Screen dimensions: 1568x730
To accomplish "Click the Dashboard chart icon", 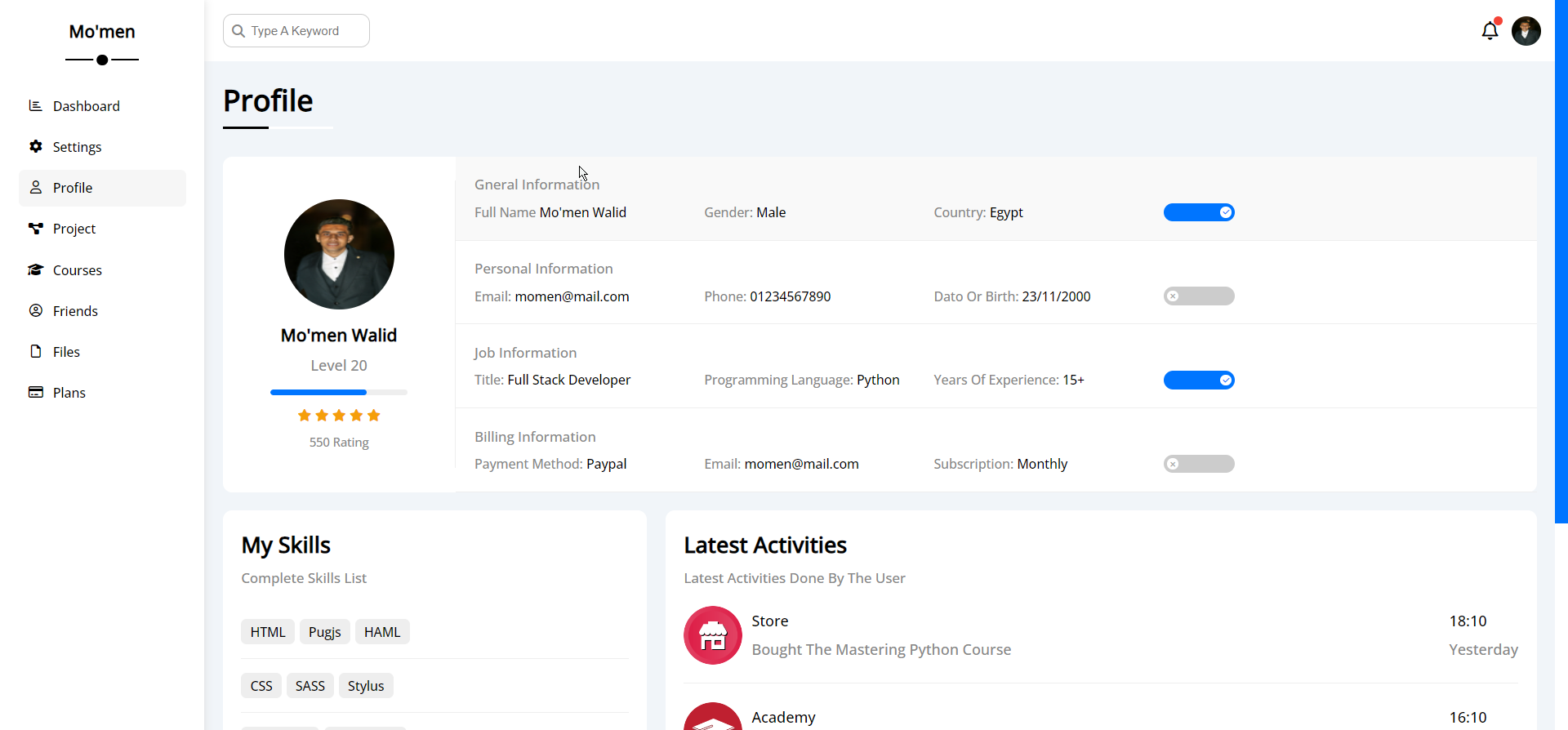I will click(x=35, y=105).
